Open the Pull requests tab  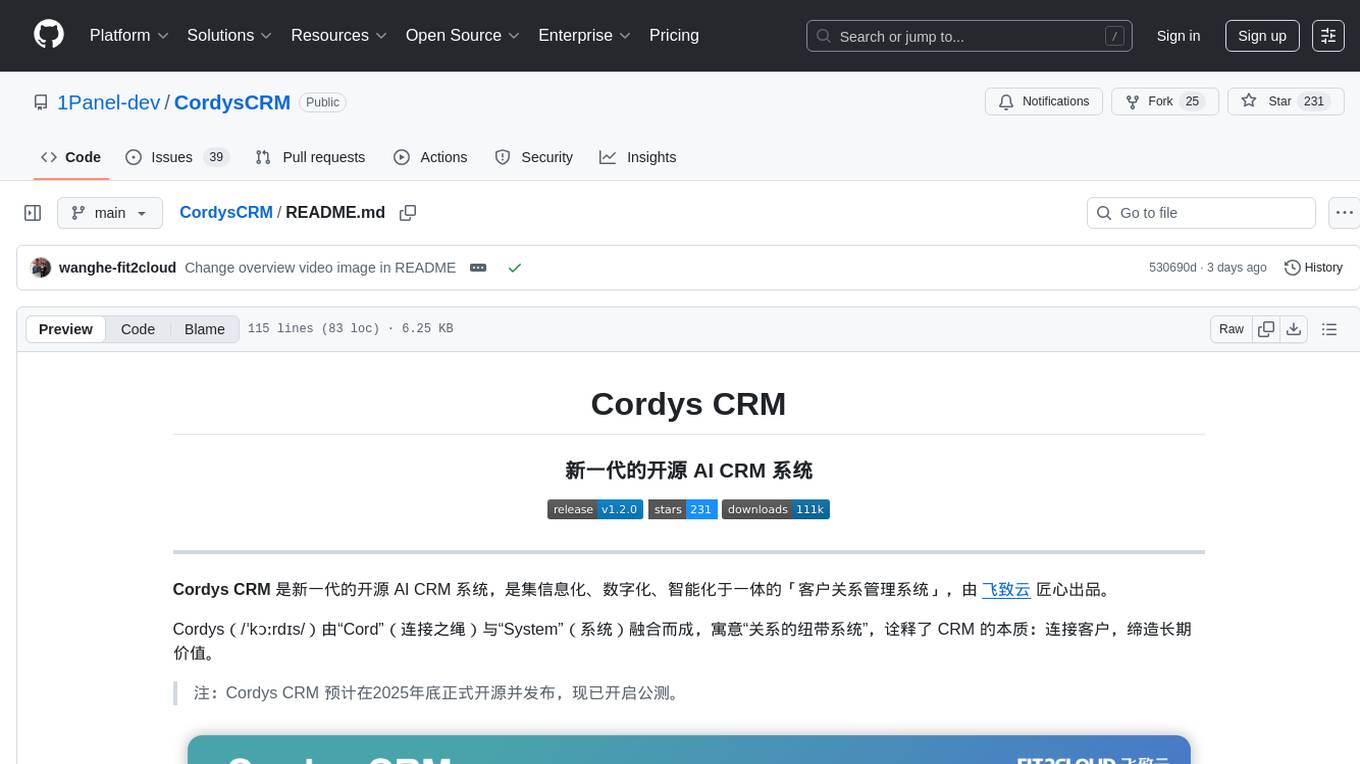310,157
